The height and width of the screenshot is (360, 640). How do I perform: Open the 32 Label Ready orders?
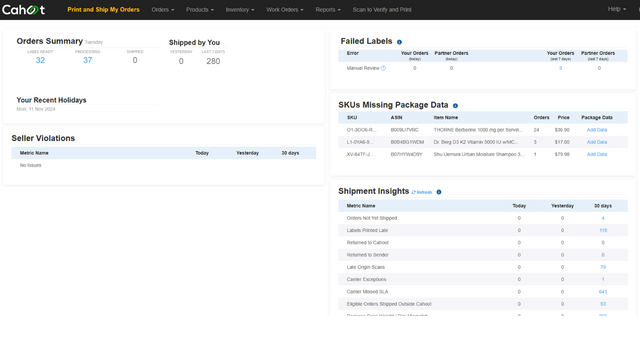click(x=40, y=60)
